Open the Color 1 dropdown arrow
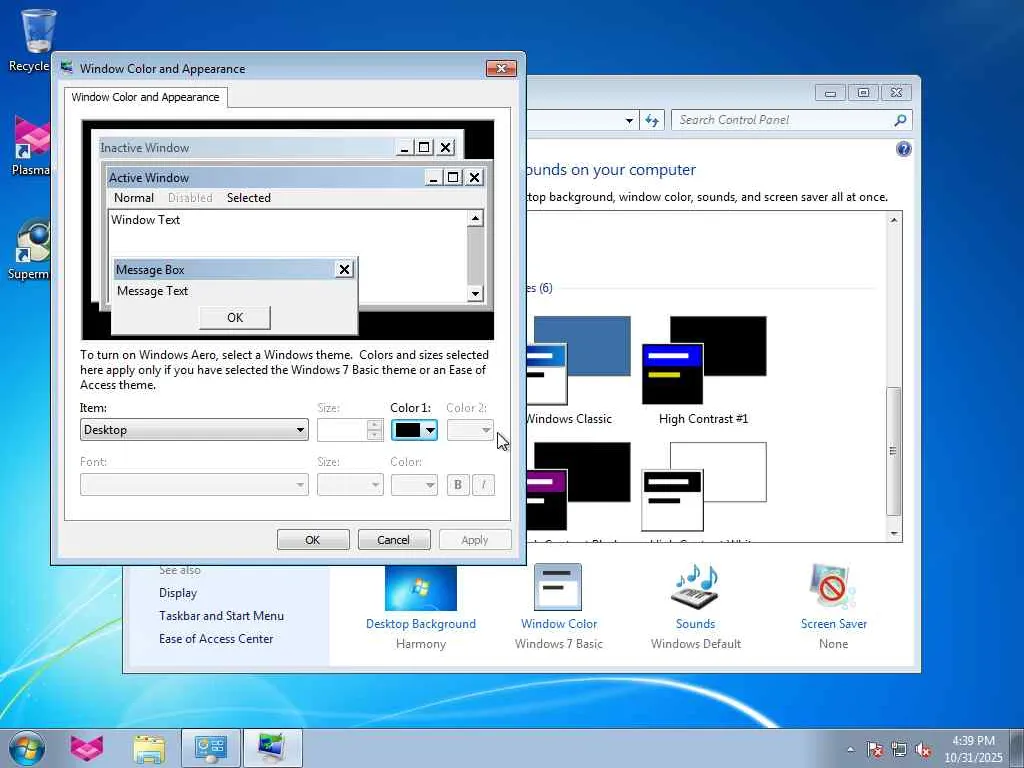Image resolution: width=1024 pixels, height=768 pixels. [x=430, y=430]
